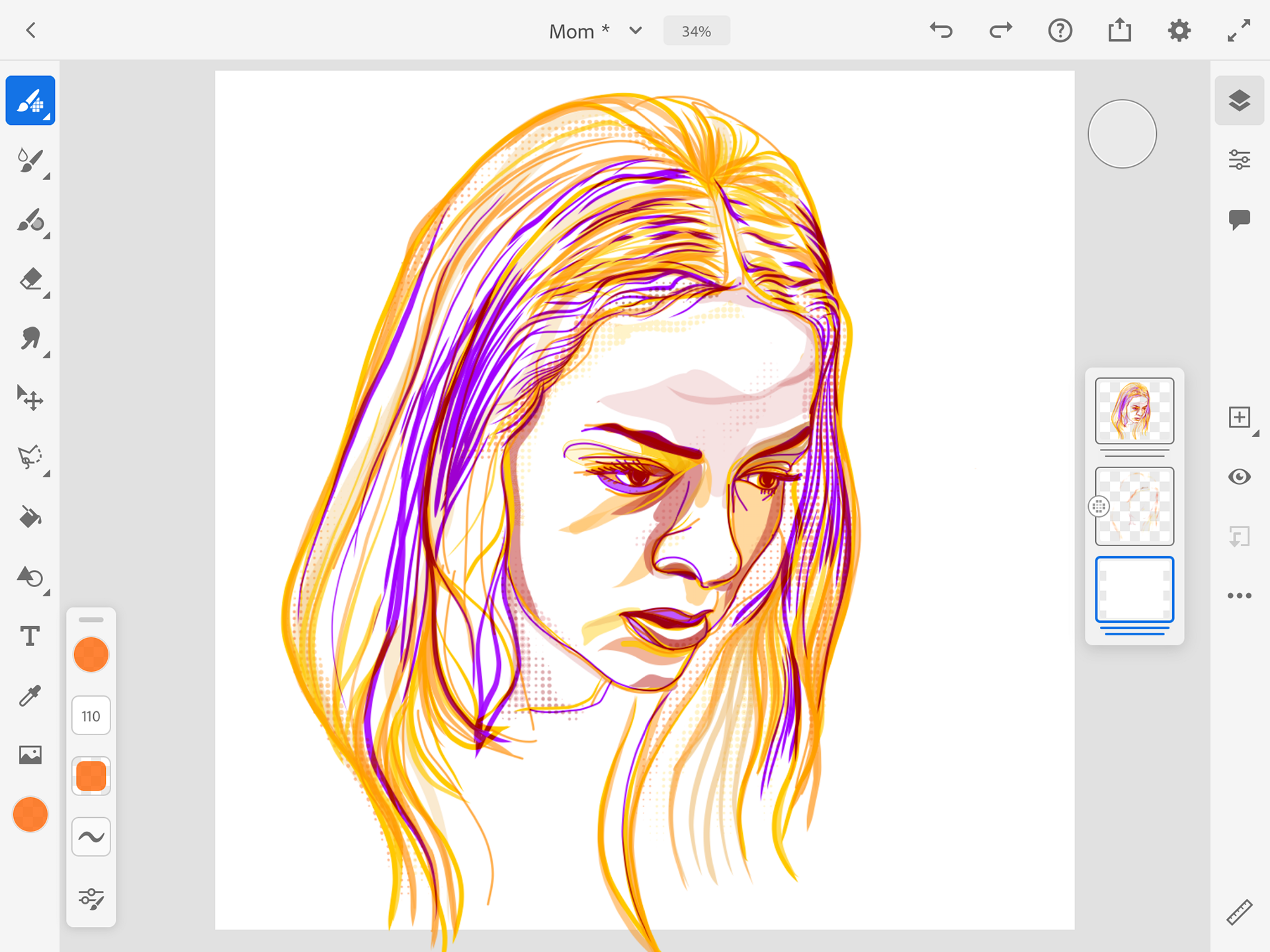Click the 34% zoom level button
Viewport: 1270px width, 952px height.
coord(696,31)
